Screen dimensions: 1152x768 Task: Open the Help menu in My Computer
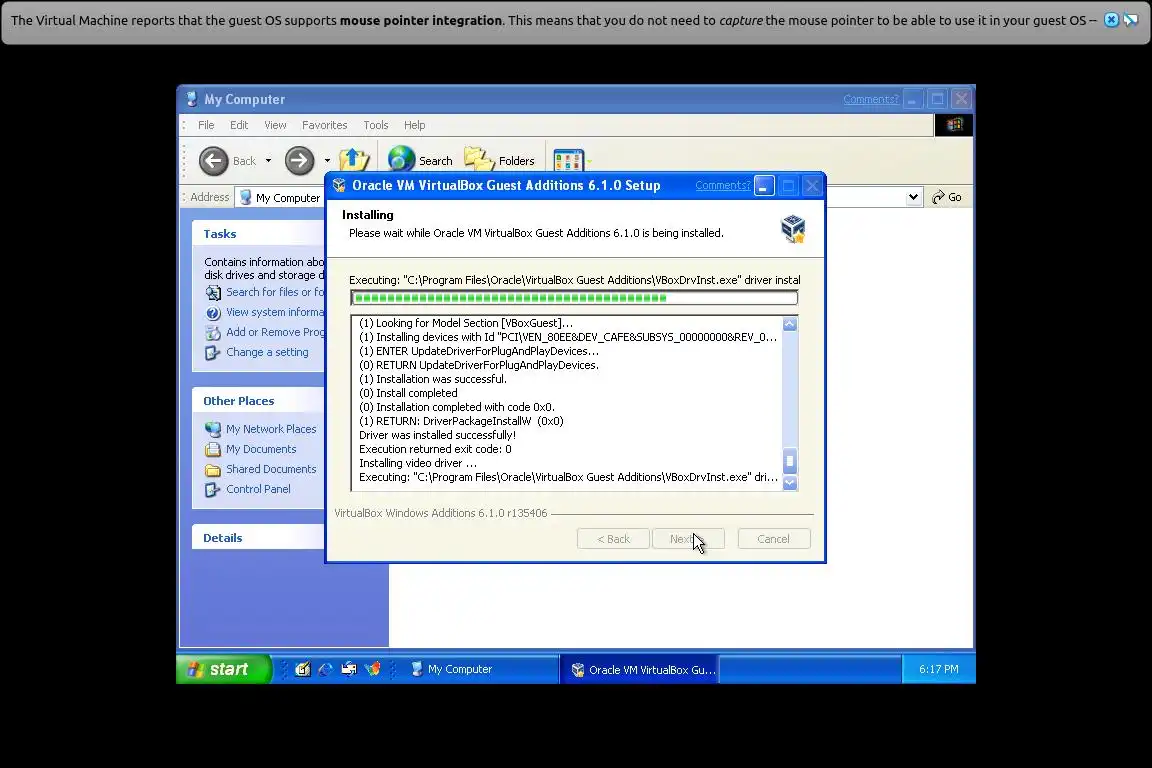(414, 125)
